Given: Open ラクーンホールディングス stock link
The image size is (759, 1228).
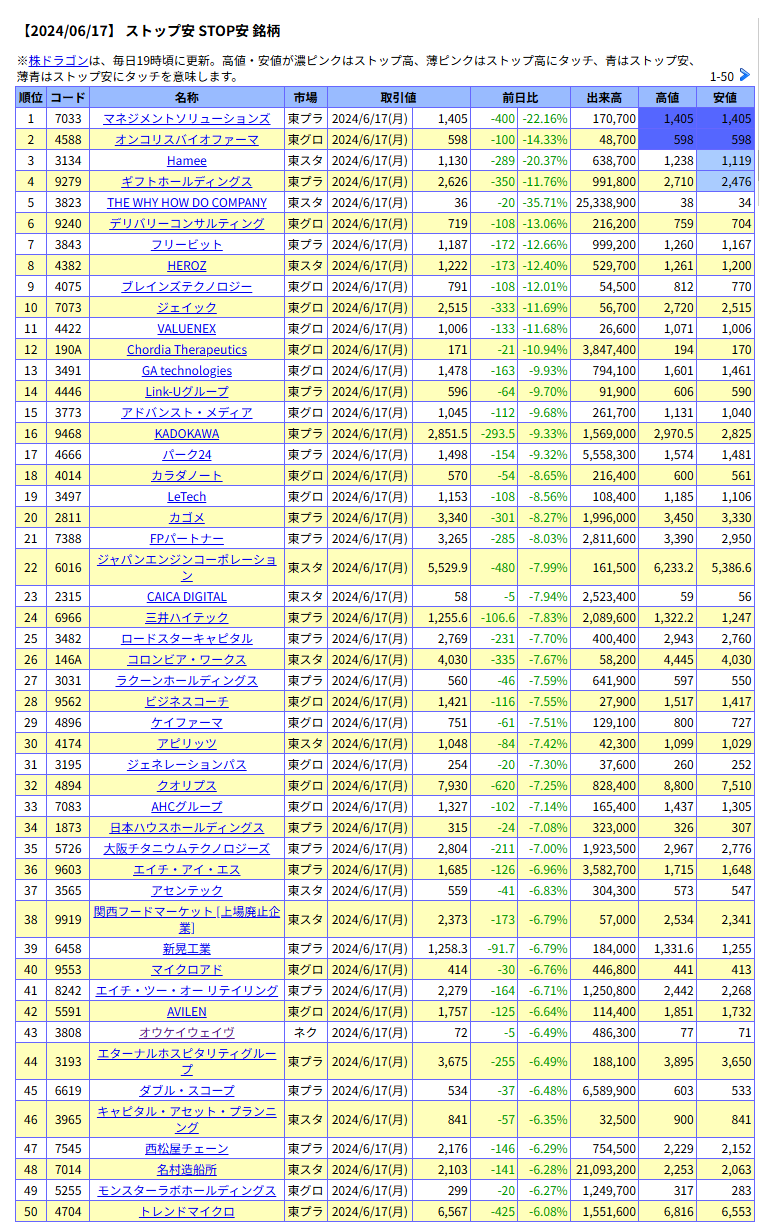Looking at the screenshot, I should (187, 680).
